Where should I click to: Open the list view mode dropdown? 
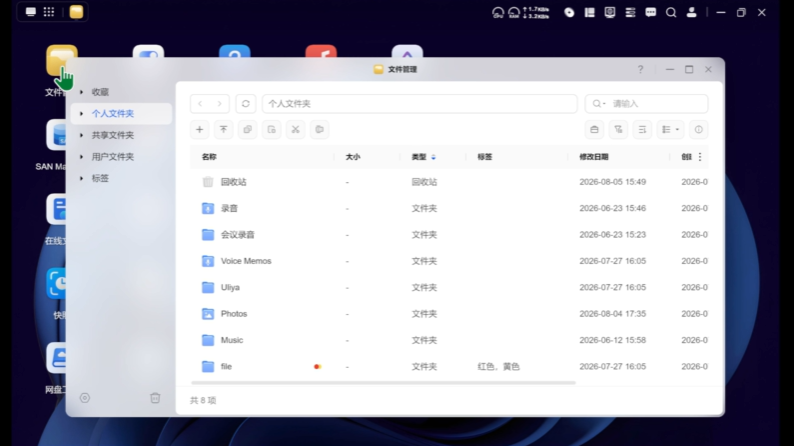tap(670, 130)
